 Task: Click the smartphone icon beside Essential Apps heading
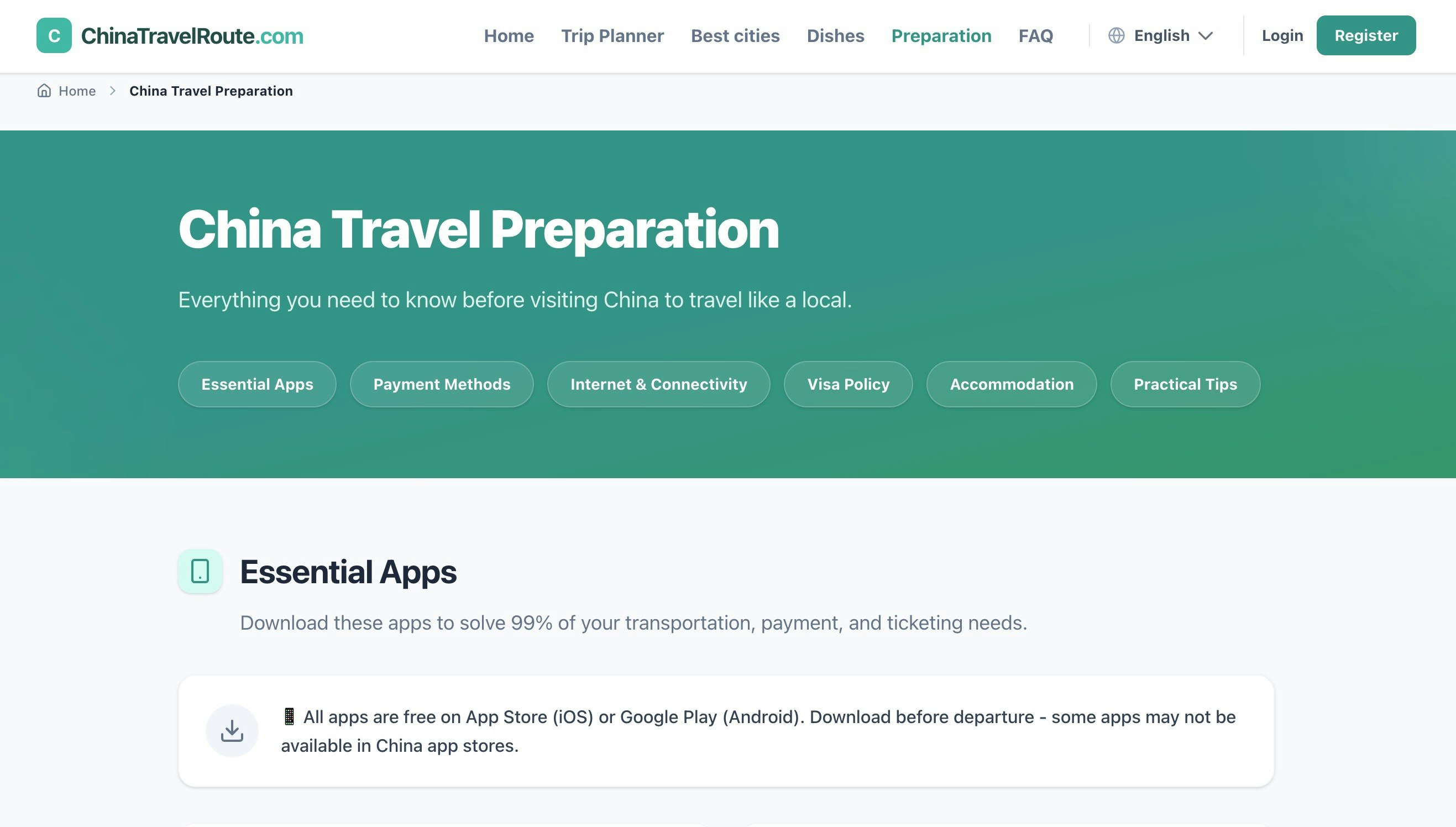(200, 573)
